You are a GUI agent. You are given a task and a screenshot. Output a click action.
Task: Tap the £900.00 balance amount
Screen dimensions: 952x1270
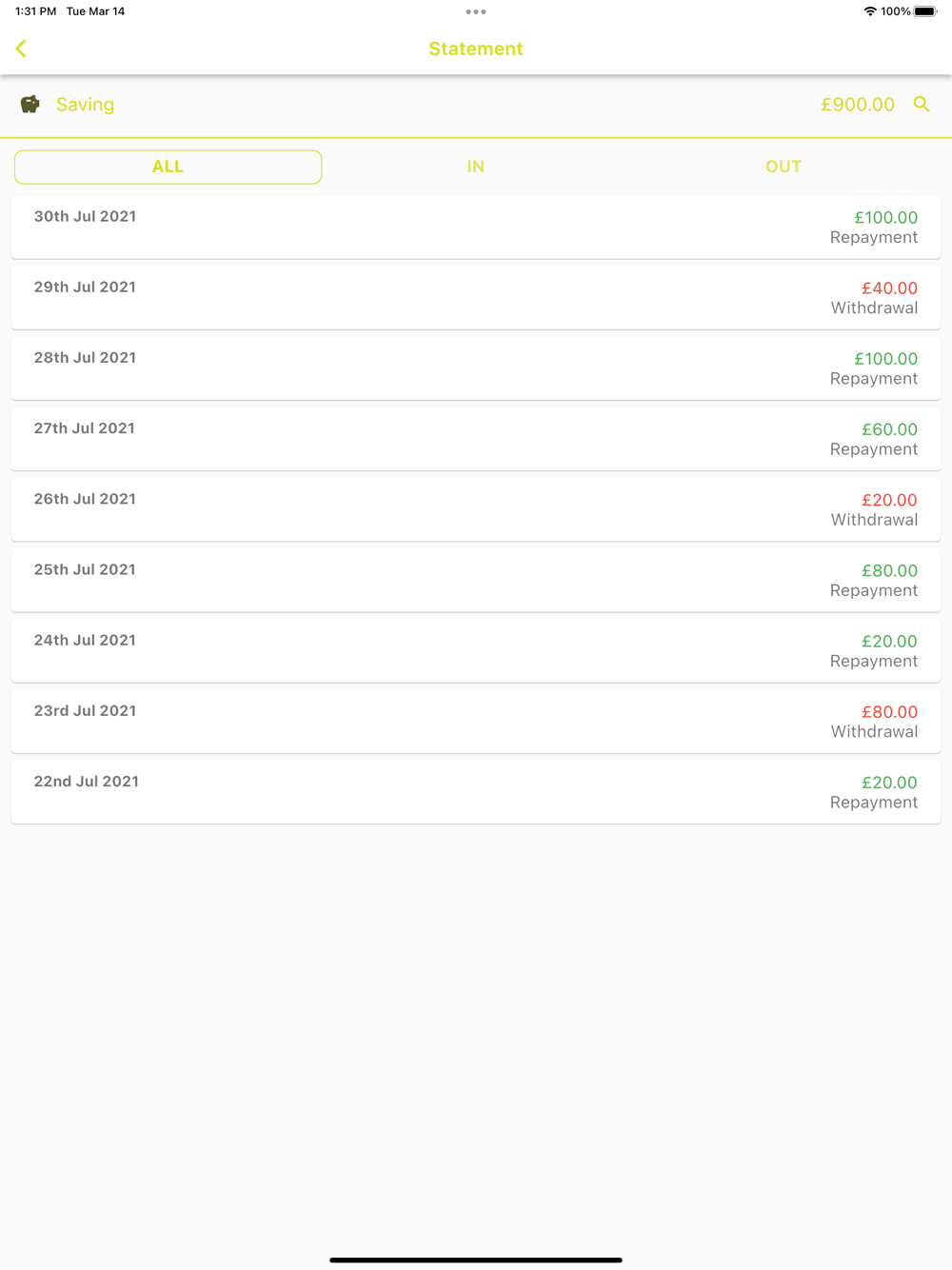[x=857, y=105]
